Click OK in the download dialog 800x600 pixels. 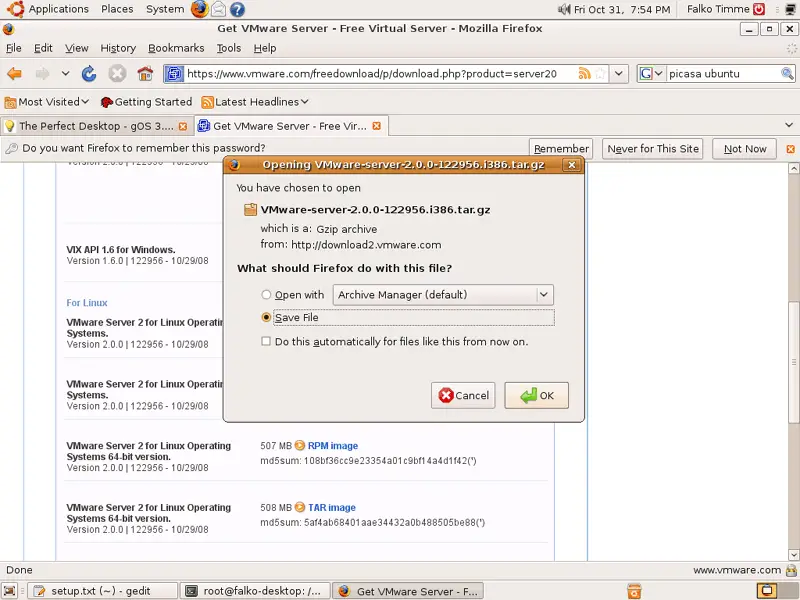point(536,395)
